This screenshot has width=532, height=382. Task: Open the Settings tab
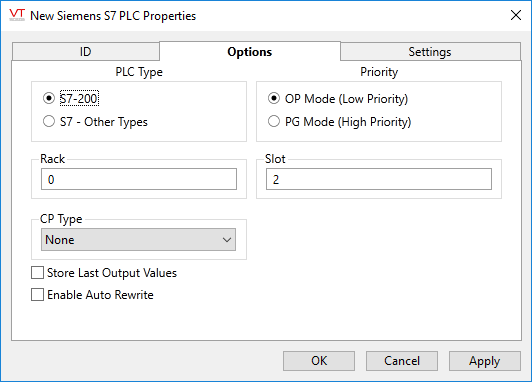430,52
